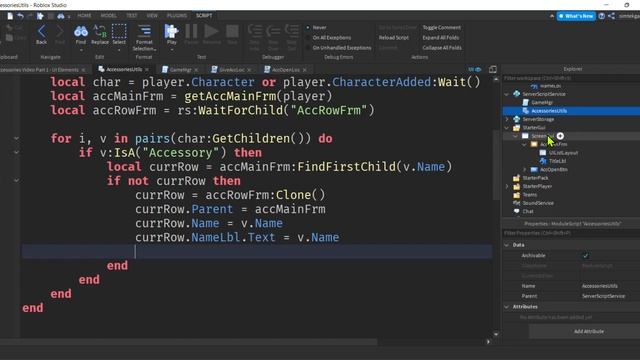
Task: Click Reload Script action
Action: click(x=393, y=38)
